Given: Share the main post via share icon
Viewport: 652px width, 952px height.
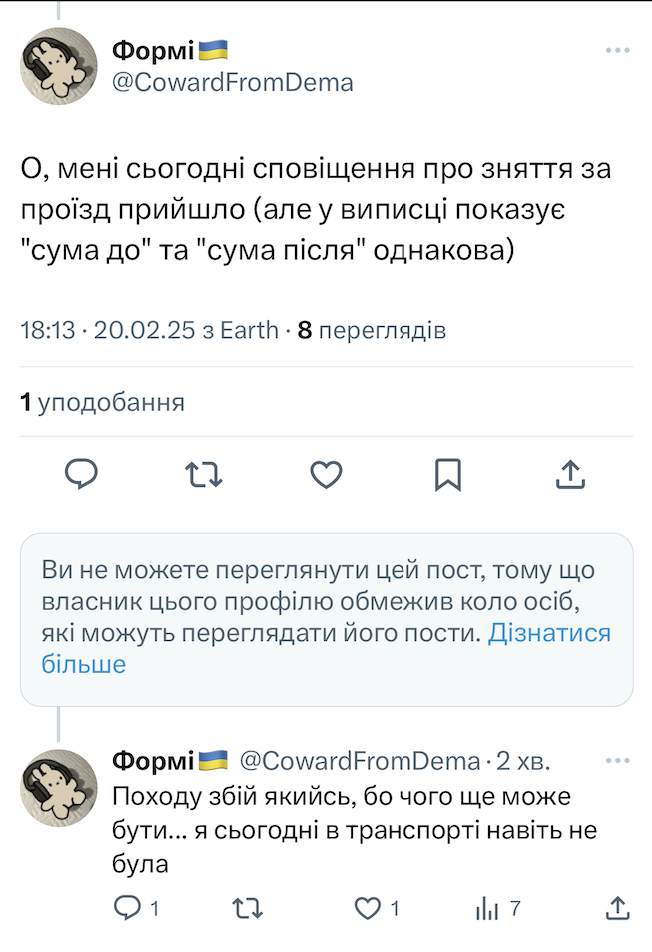Looking at the screenshot, I should click(x=569, y=474).
